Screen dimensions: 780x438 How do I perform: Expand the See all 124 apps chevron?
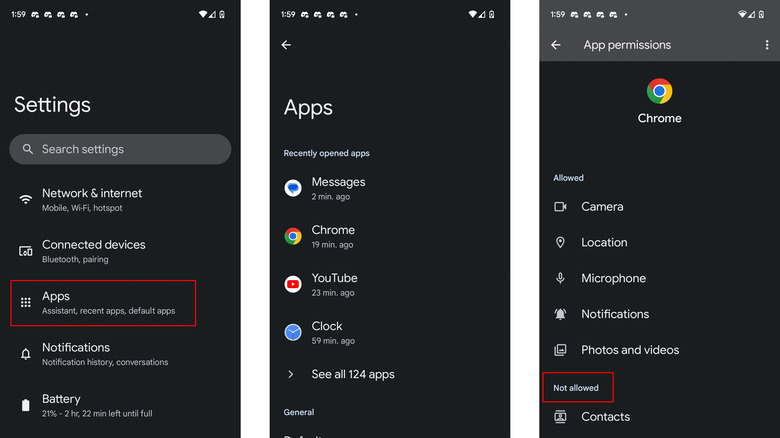(291, 374)
